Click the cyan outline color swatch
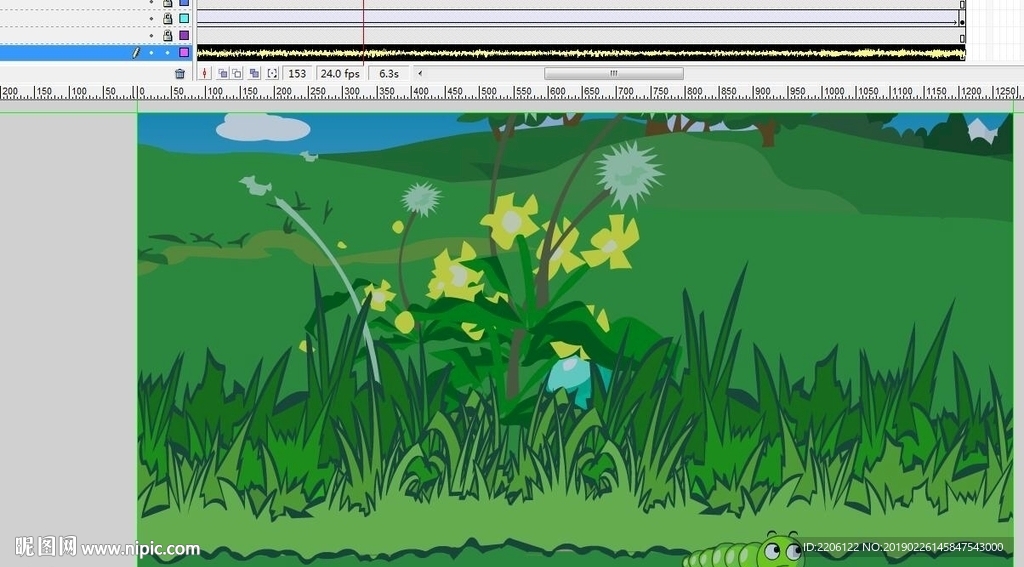Image resolution: width=1024 pixels, height=567 pixels. [x=183, y=19]
